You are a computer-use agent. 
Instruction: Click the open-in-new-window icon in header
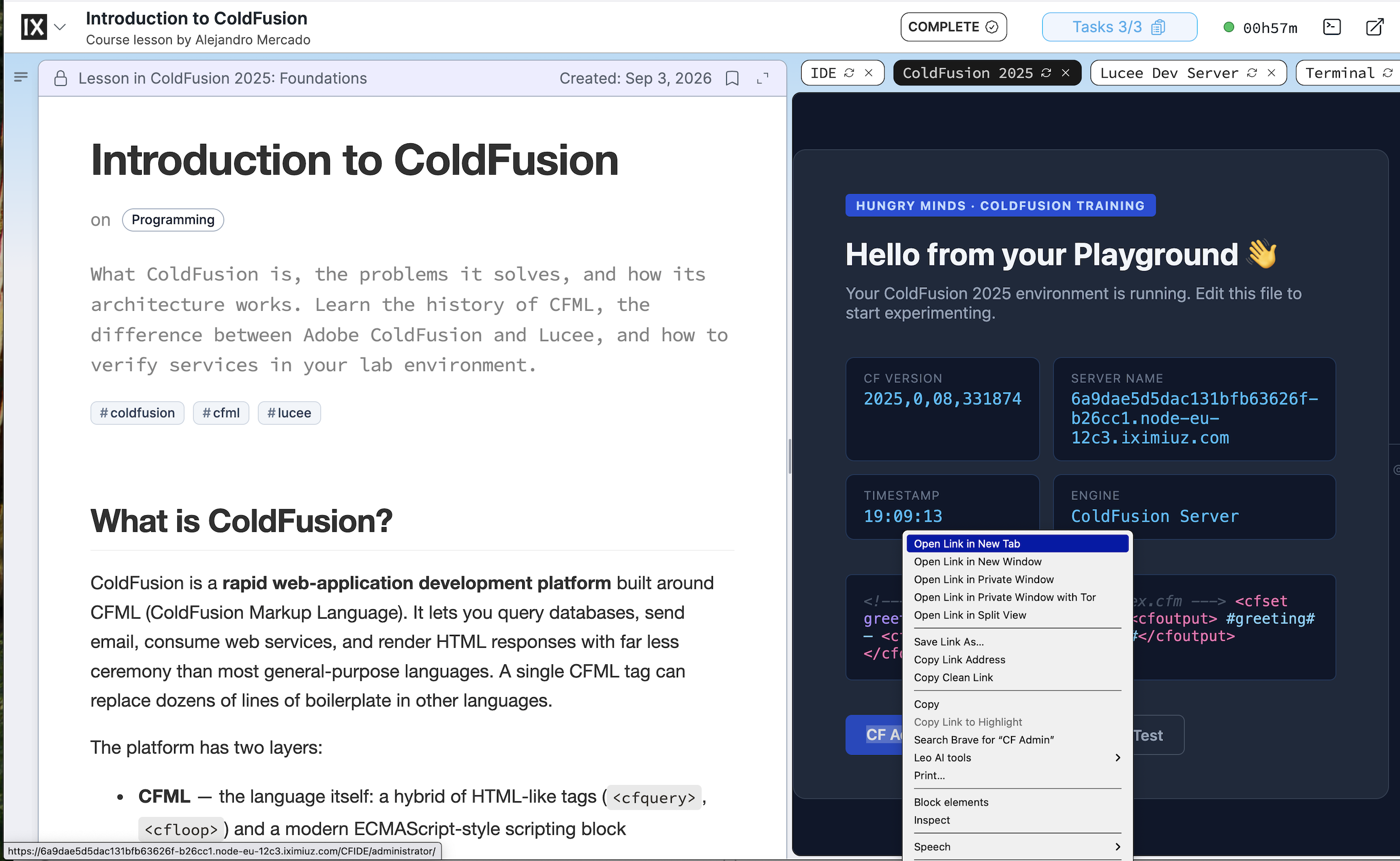1375,27
